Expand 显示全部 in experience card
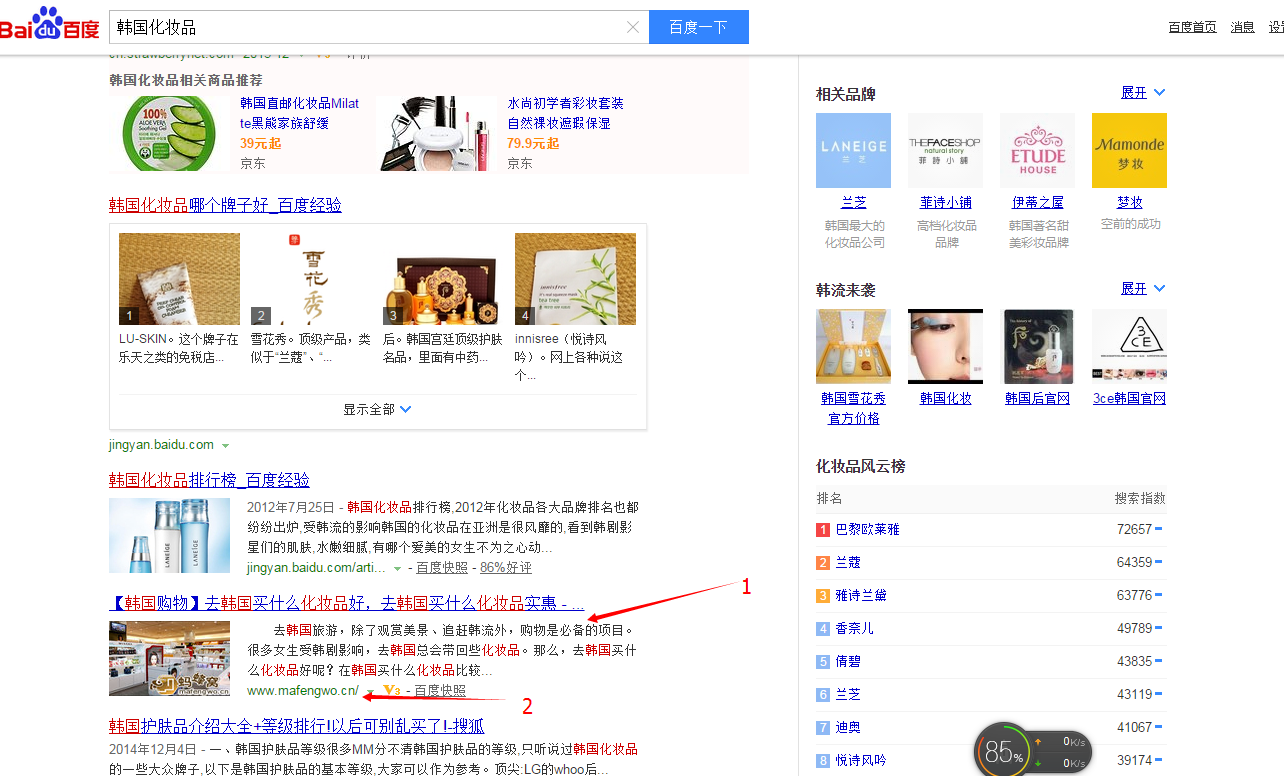Screen dimensions: 1284x776 (377, 409)
